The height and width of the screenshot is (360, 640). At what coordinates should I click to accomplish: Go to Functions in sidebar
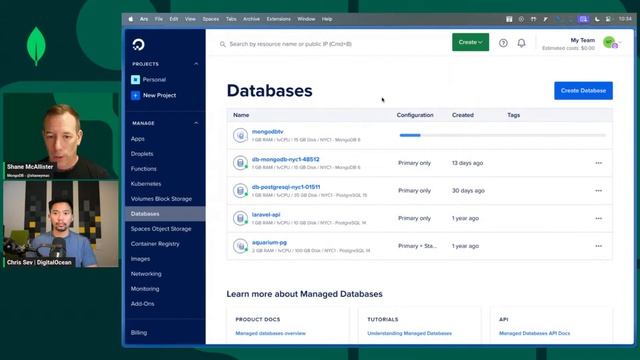click(x=144, y=169)
